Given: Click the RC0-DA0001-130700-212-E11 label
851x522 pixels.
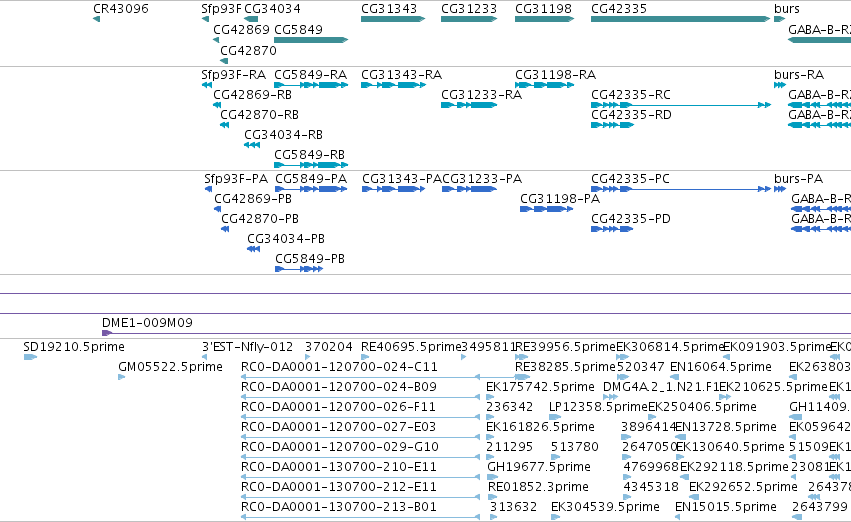Looking at the screenshot, I should 339,487.
